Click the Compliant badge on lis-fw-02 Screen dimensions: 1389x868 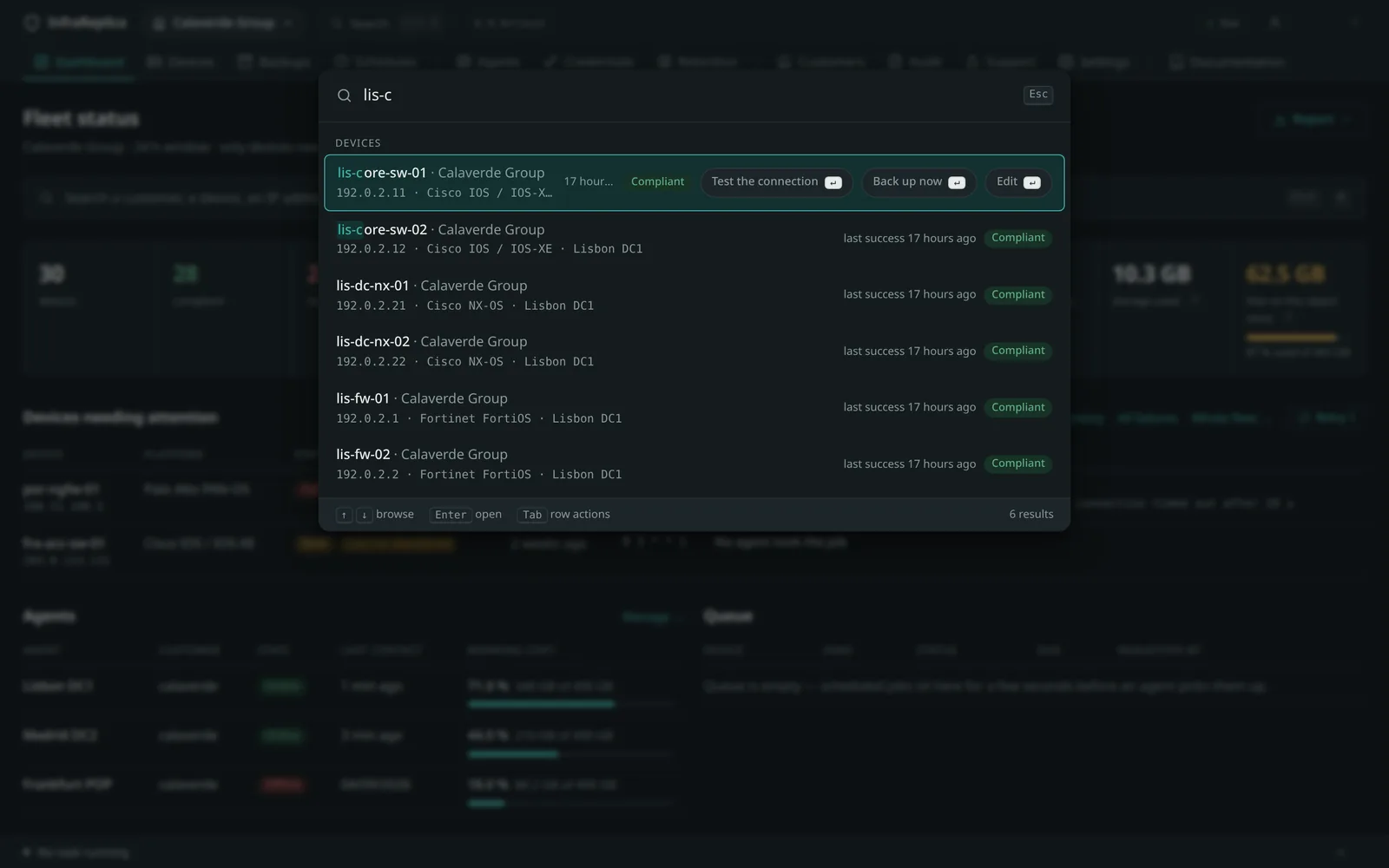[x=1017, y=464]
